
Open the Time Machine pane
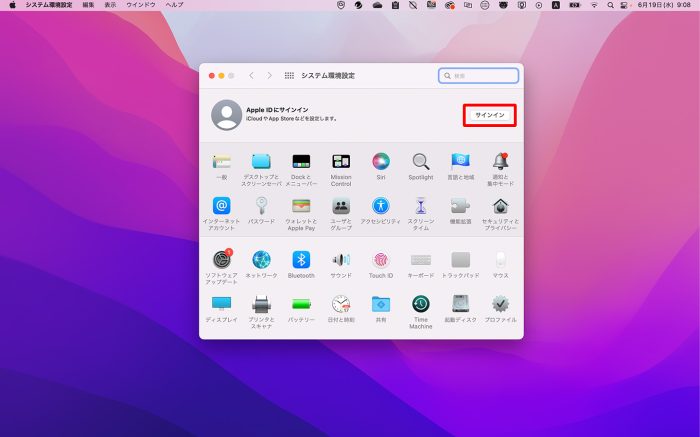(421, 304)
